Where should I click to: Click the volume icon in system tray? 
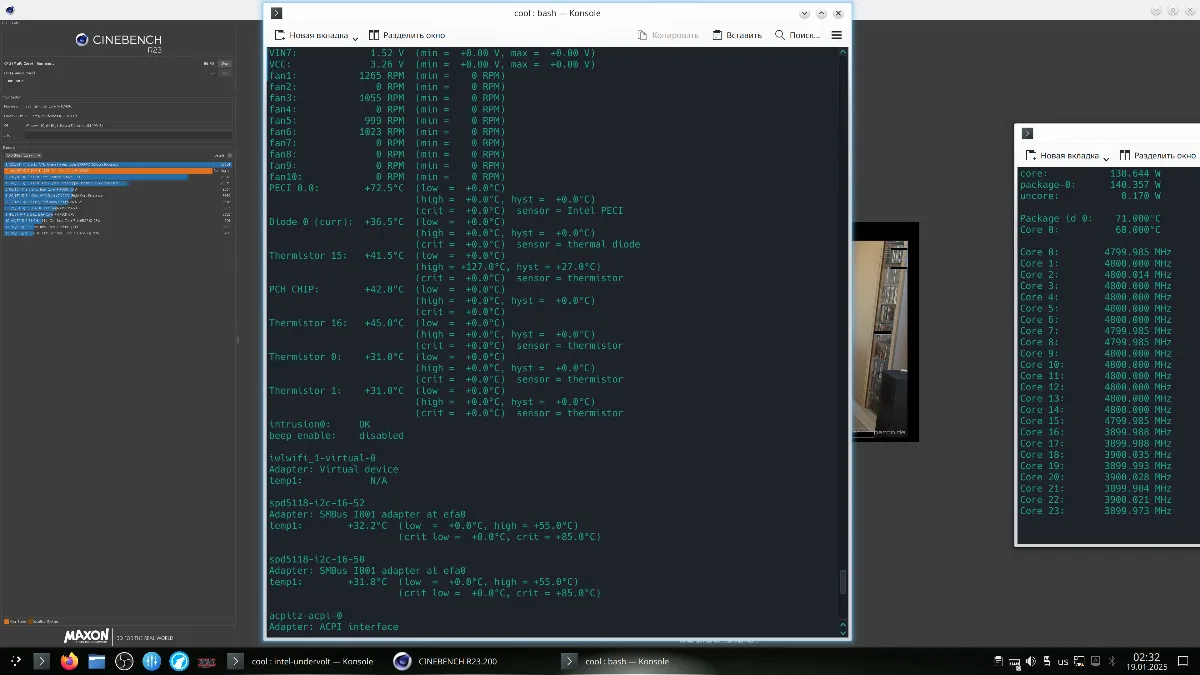[x=1030, y=661]
